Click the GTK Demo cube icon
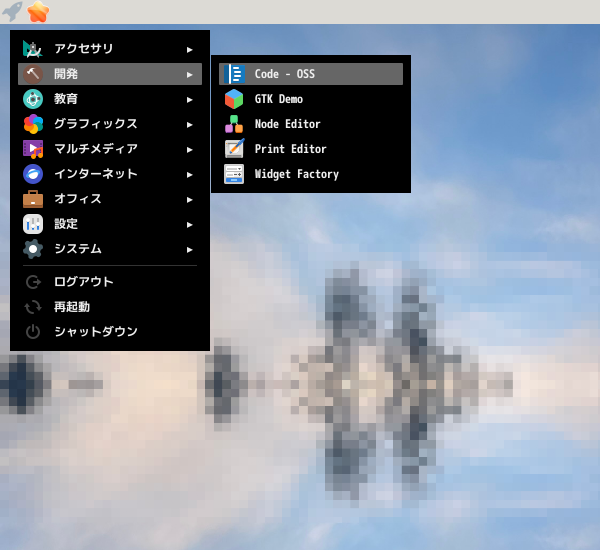The image size is (600, 550). [x=234, y=99]
